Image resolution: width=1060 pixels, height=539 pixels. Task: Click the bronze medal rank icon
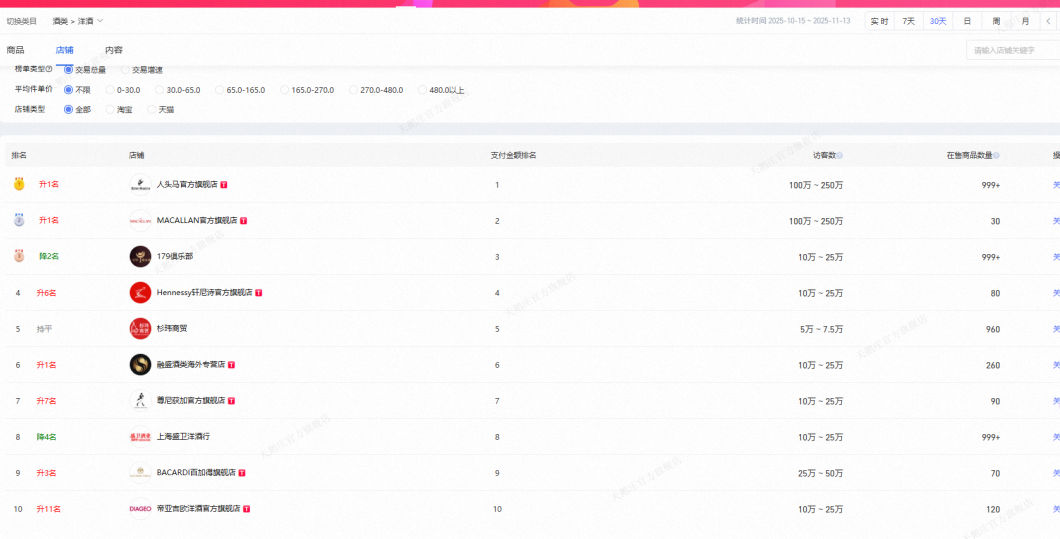(19, 256)
